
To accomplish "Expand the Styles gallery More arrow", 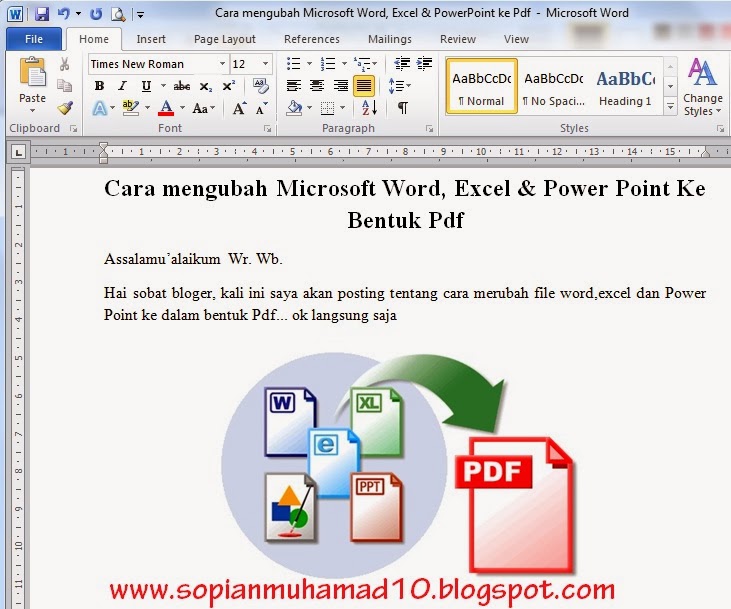I will (670, 106).
